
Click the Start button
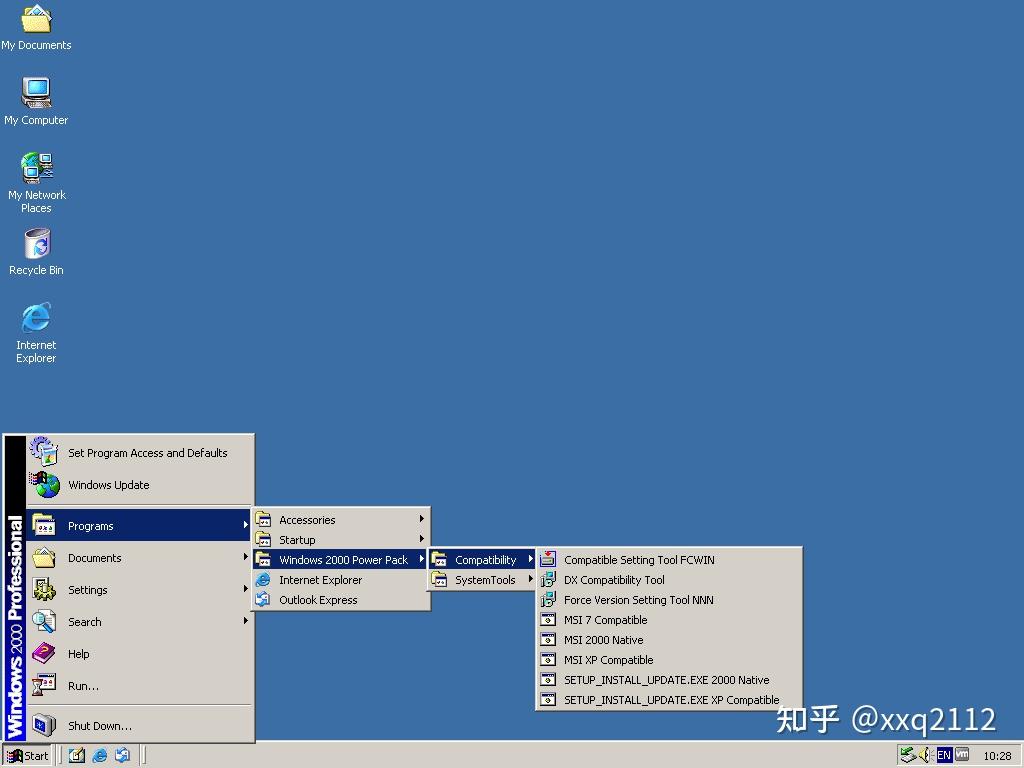tap(27, 756)
